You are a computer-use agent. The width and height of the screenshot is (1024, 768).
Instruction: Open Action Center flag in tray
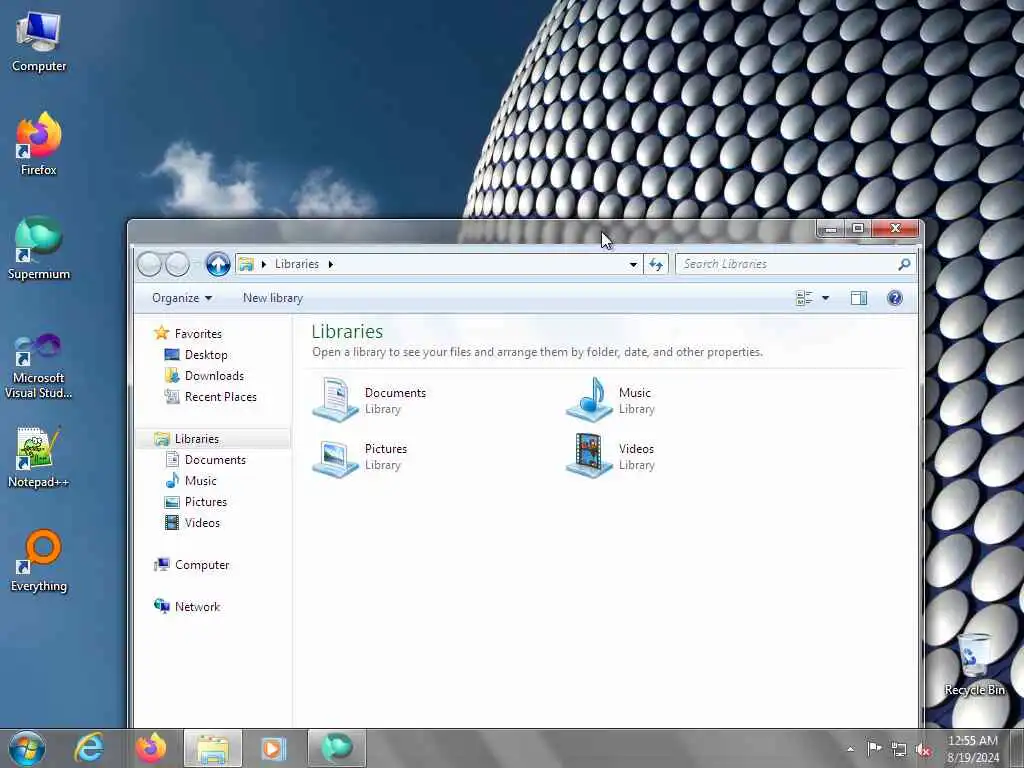pos(874,748)
